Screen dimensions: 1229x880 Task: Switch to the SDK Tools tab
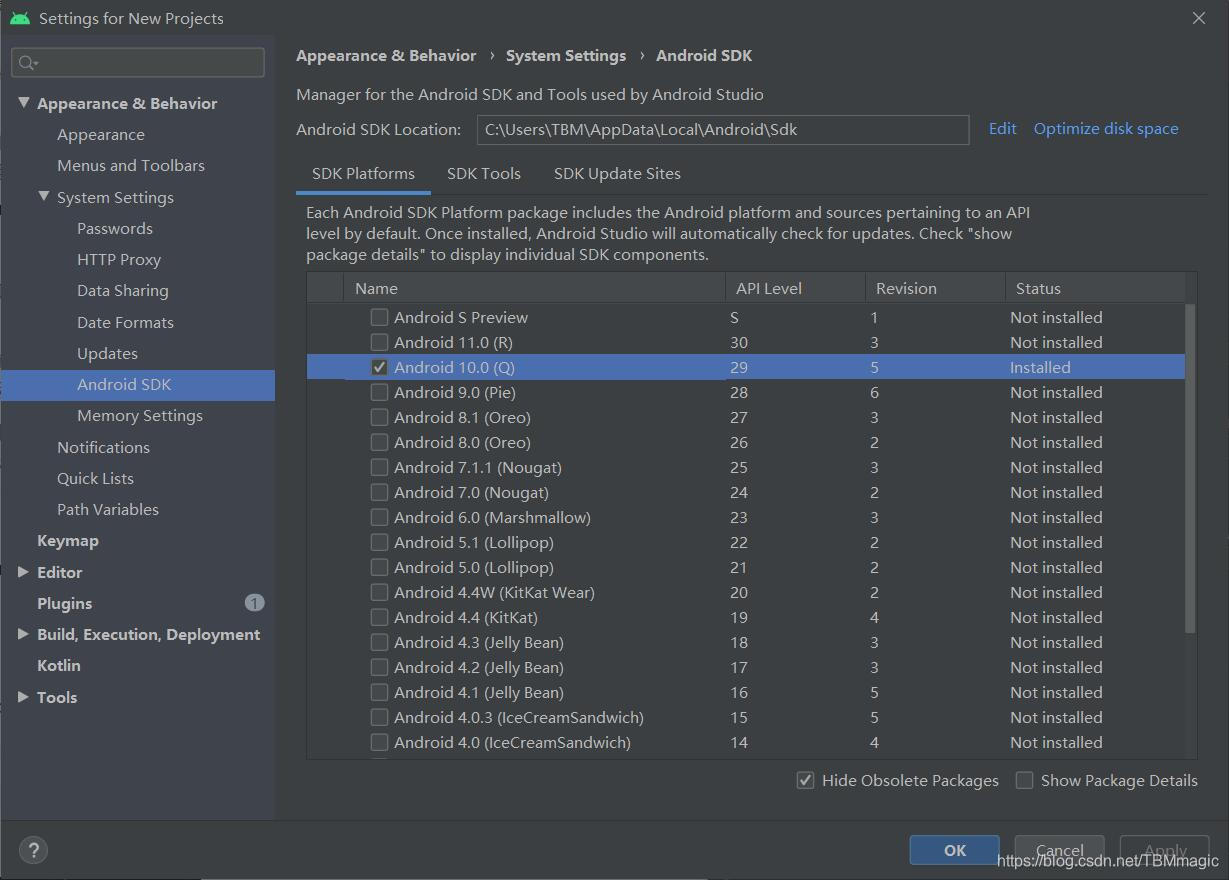[484, 174]
